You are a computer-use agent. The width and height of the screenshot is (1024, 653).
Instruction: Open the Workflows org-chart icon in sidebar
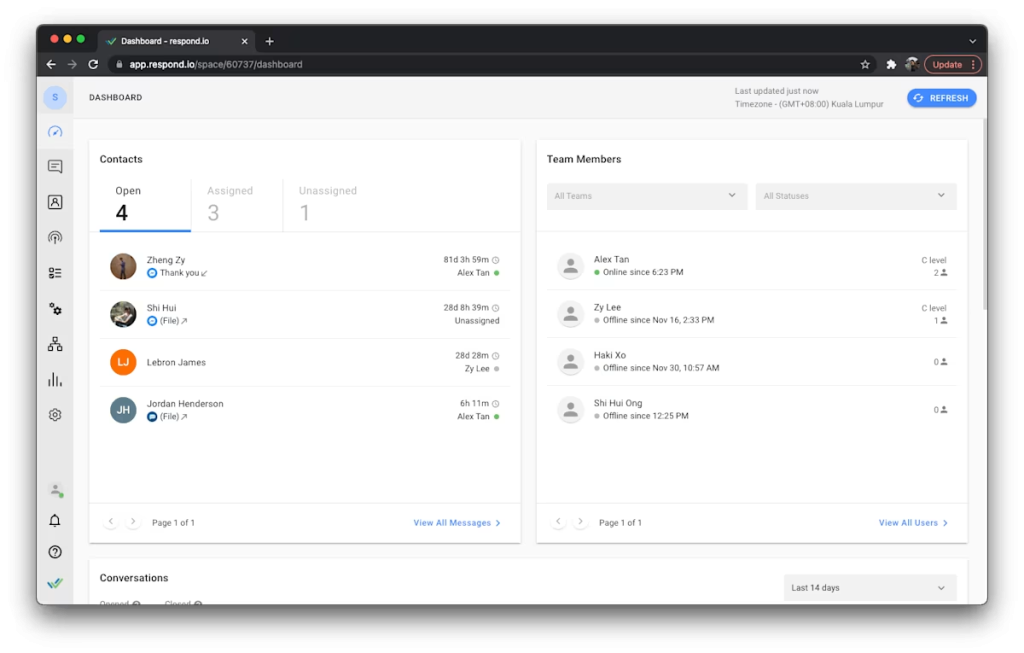point(55,344)
